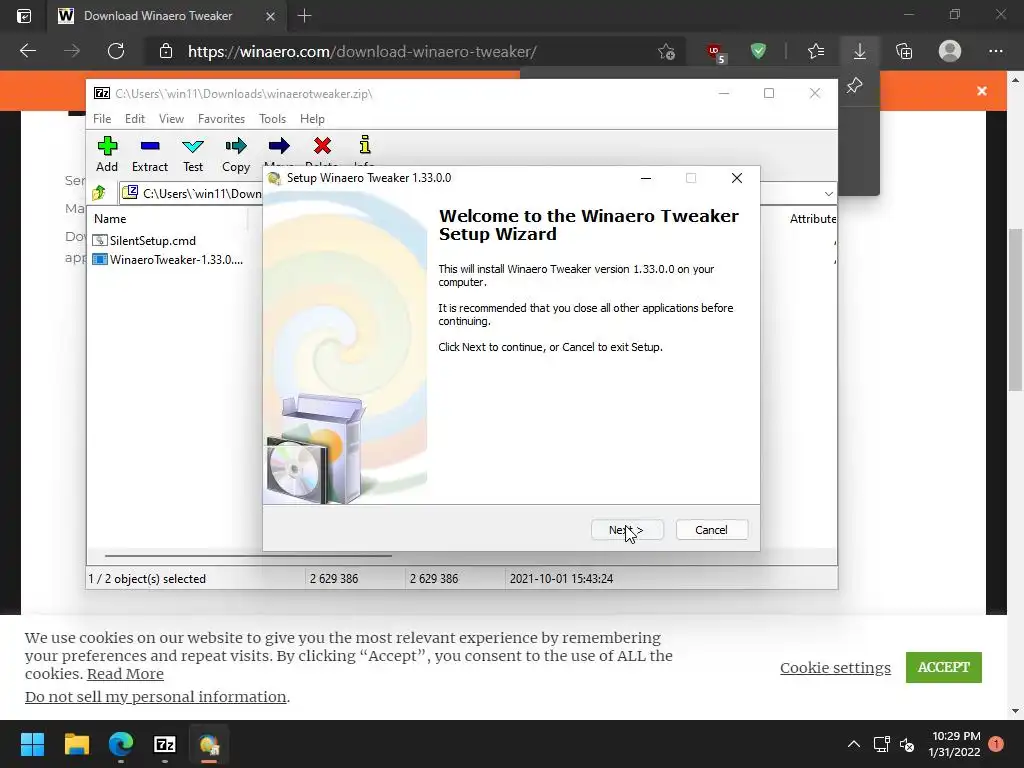This screenshot has width=1024, height=768.
Task: Click the up-folder icon in 7-Zip
Action: [99, 193]
